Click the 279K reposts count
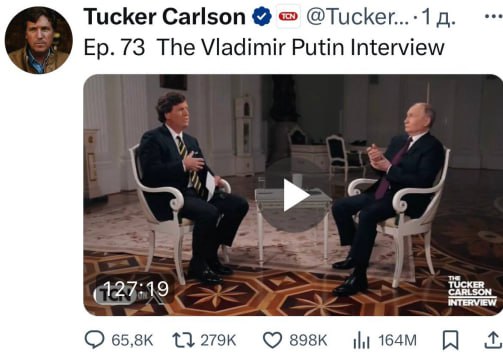The height and width of the screenshot is (362, 503). coord(218,341)
